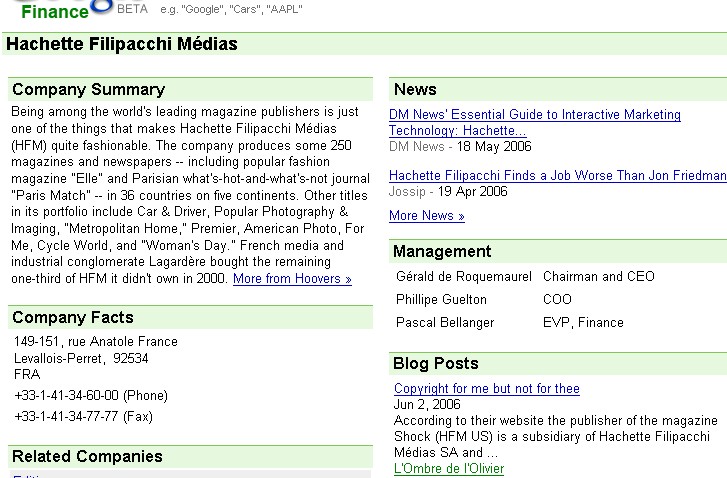This screenshot has height=478, width=727.
Task: Select Gérald de Roquemaurel in Management
Action: tap(464, 277)
